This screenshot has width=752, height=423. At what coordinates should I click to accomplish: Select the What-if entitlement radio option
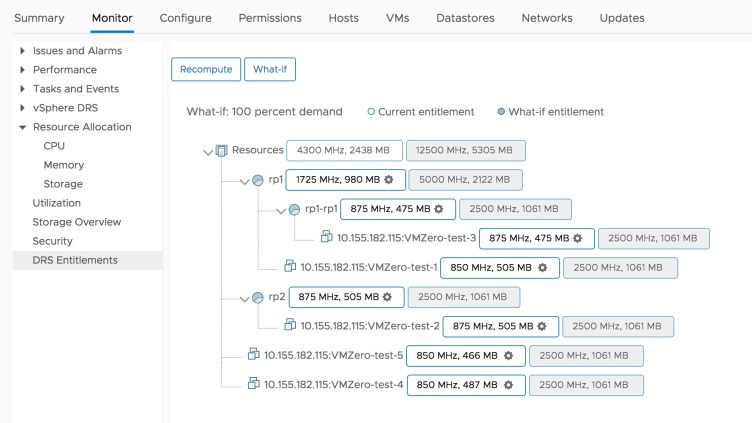click(x=500, y=112)
